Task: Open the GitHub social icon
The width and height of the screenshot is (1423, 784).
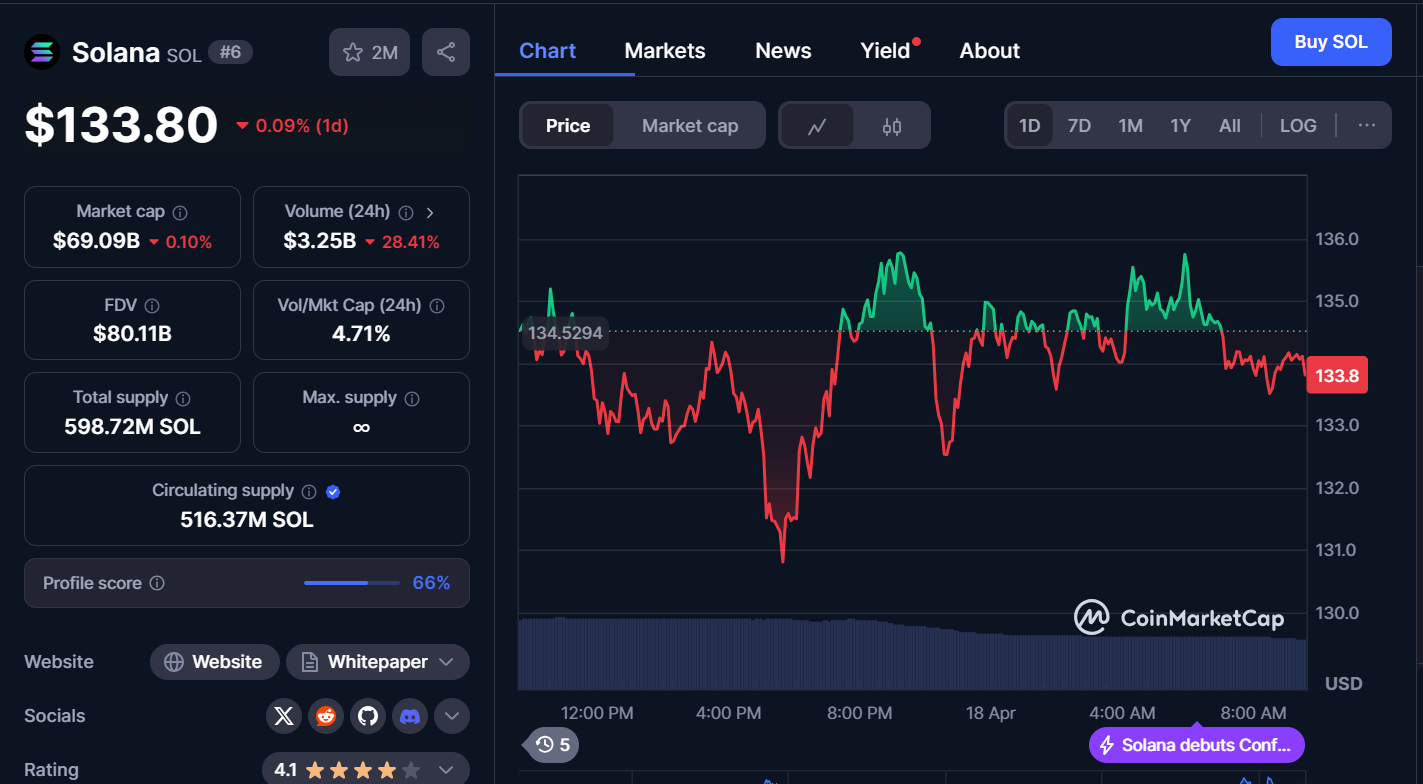Action: pos(368,716)
